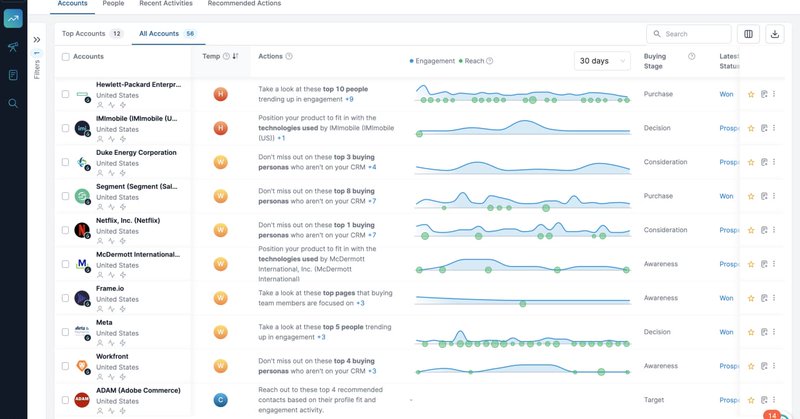Viewport: 800px width, 419px height.
Task: Click the +9 link in Hewlett-Packard actions
Action: tap(349, 100)
